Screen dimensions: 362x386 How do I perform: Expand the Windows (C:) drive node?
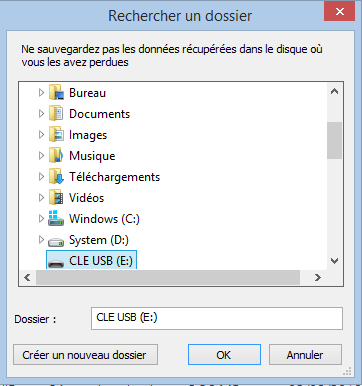(x=41, y=219)
